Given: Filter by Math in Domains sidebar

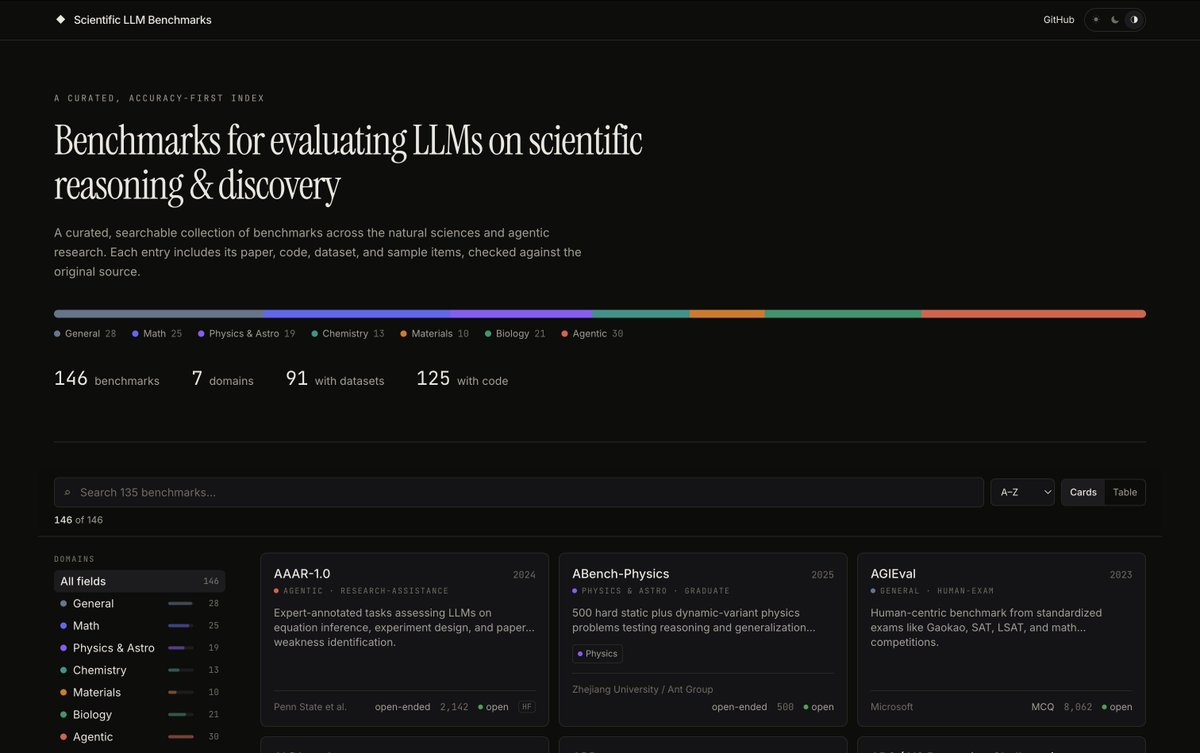Looking at the screenshot, I should tap(139, 625).
